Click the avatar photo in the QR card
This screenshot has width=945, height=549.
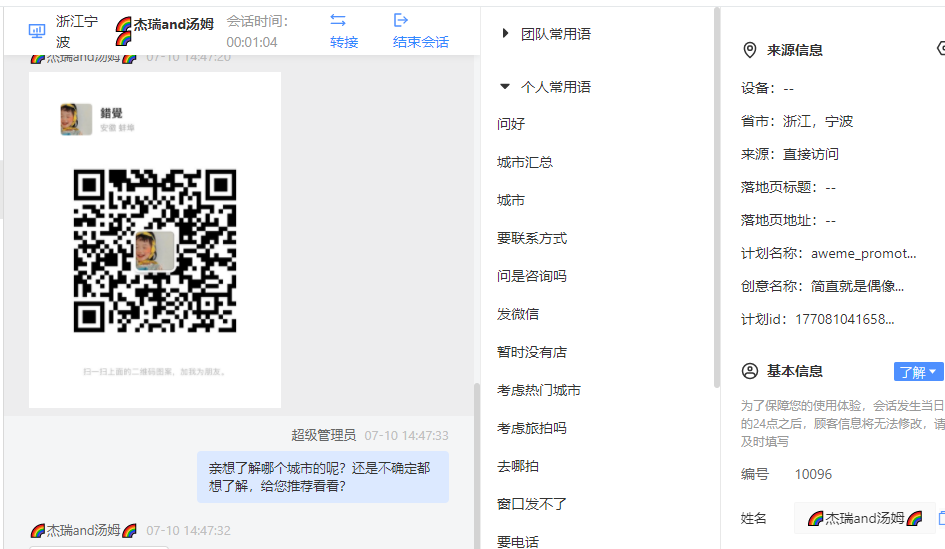click(76, 119)
